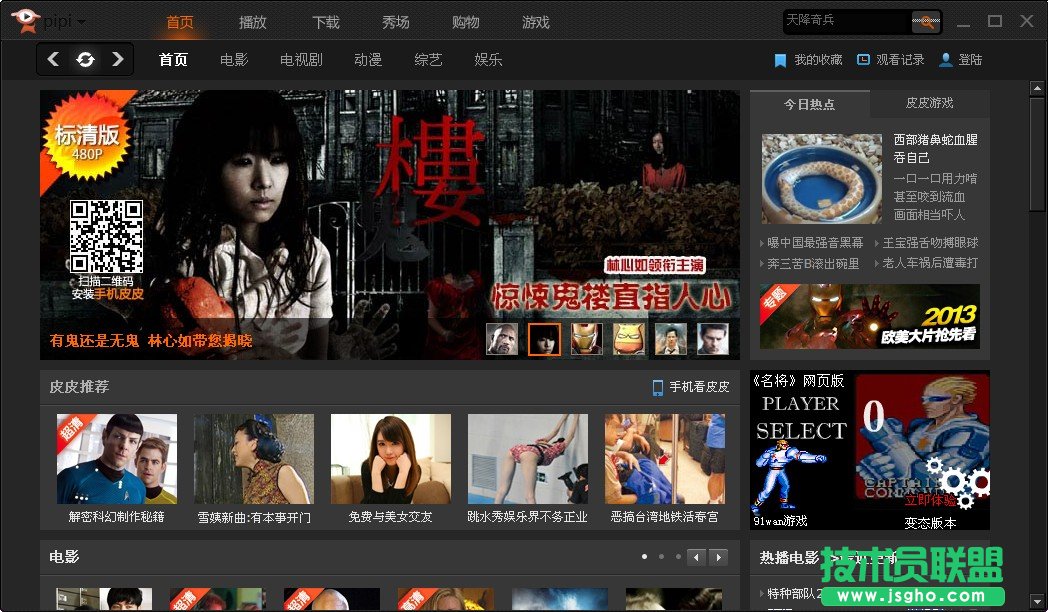Open 西部猪鼻蛇血腥吞自己 headline
1048x612 pixels.
pos(936,148)
